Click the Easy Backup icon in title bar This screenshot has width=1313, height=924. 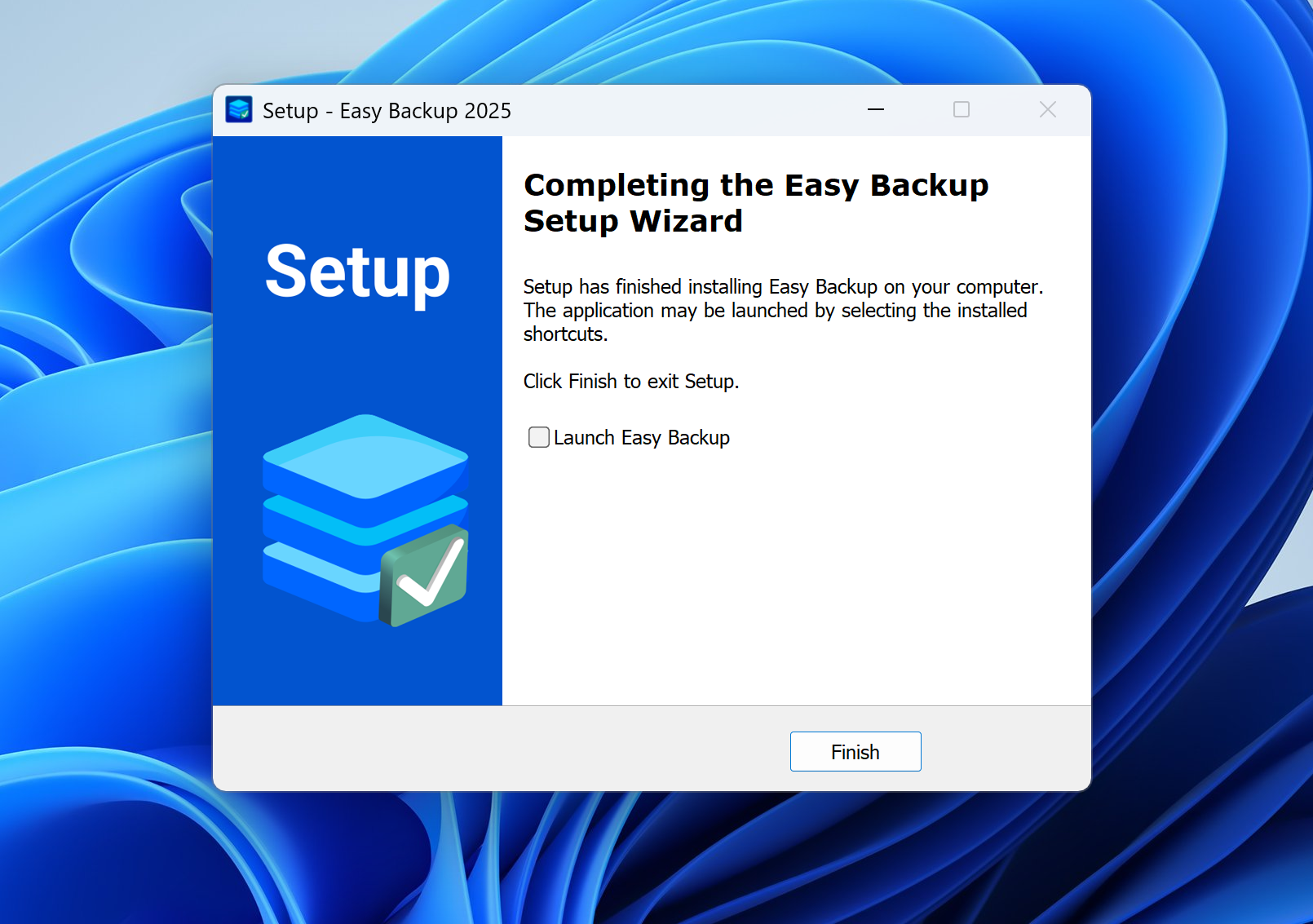pos(239,109)
